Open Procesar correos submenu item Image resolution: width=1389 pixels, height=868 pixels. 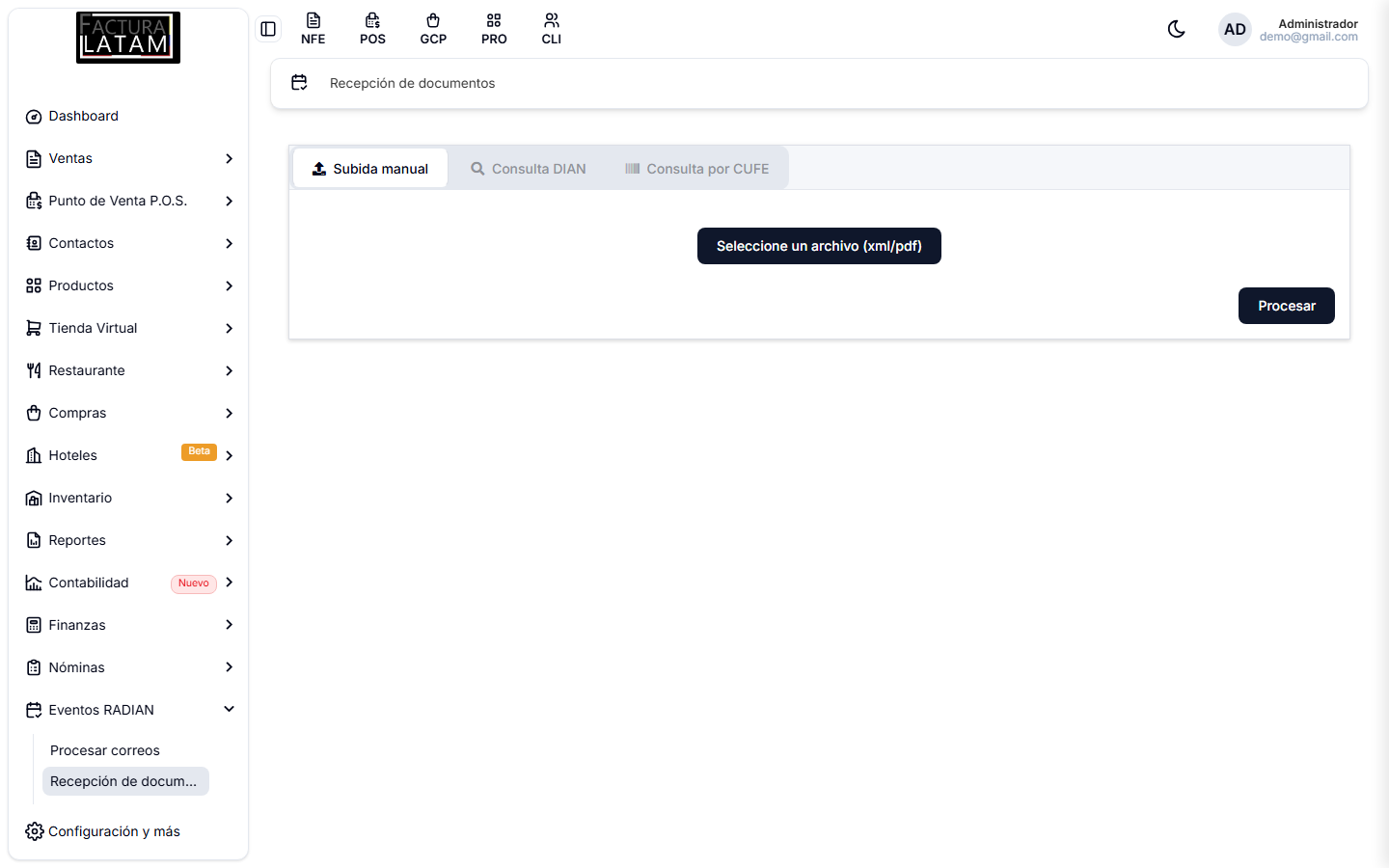[105, 750]
